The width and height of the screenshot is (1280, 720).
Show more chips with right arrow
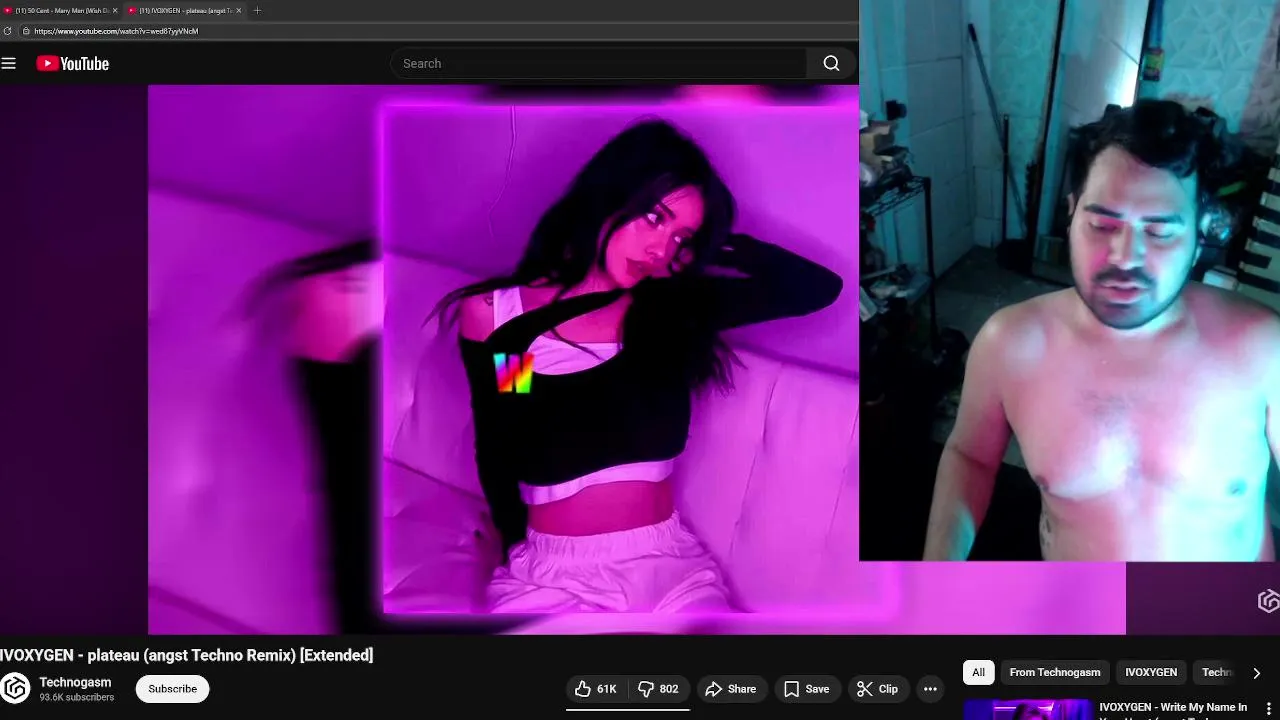1256,673
